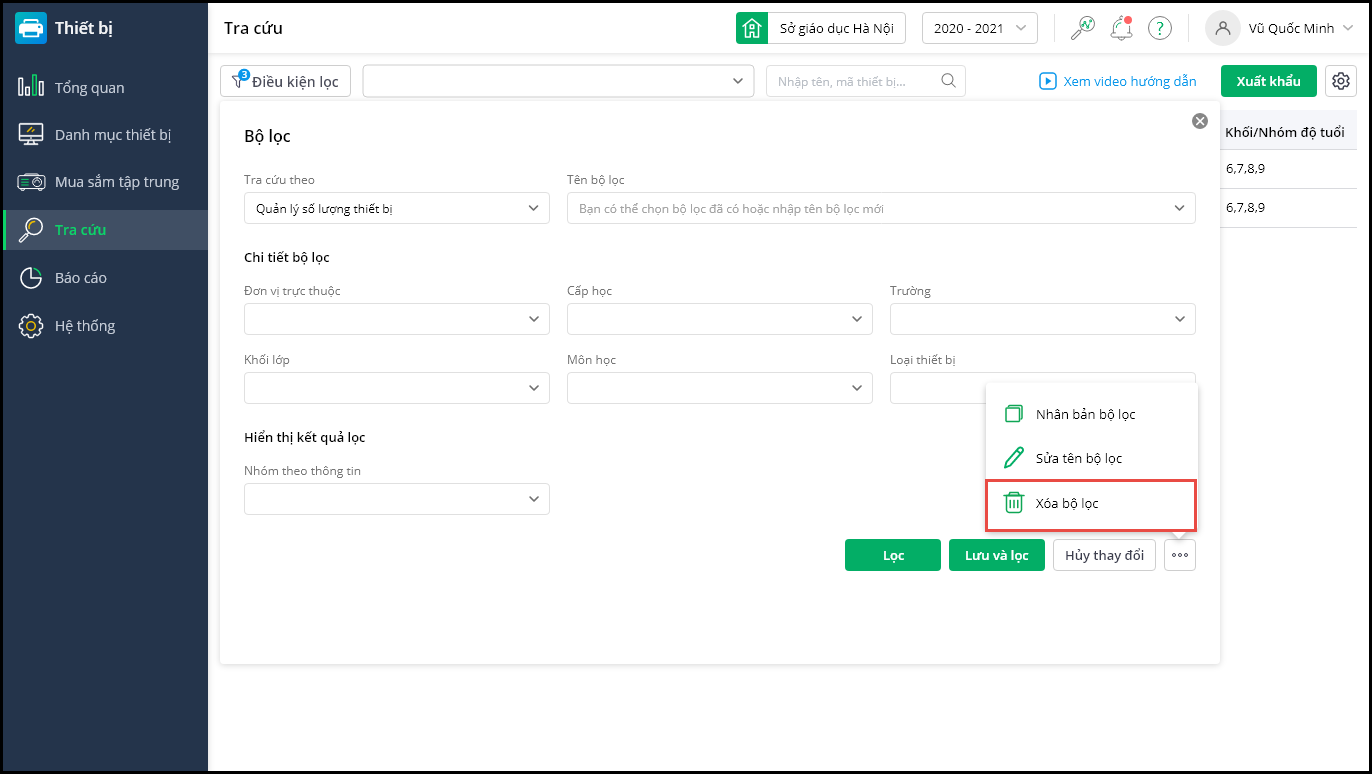The height and width of the screenshot is (774, 1372).
Task: Open the three-dots more options button
Action: click(1180, 555)
